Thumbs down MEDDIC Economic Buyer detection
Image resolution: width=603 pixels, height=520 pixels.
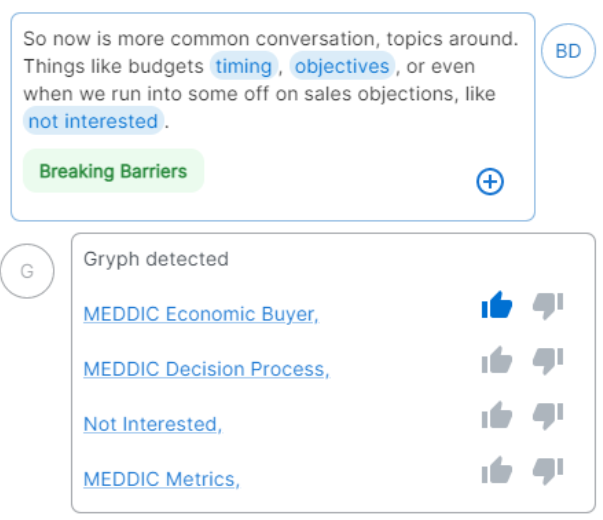(548, 306)
